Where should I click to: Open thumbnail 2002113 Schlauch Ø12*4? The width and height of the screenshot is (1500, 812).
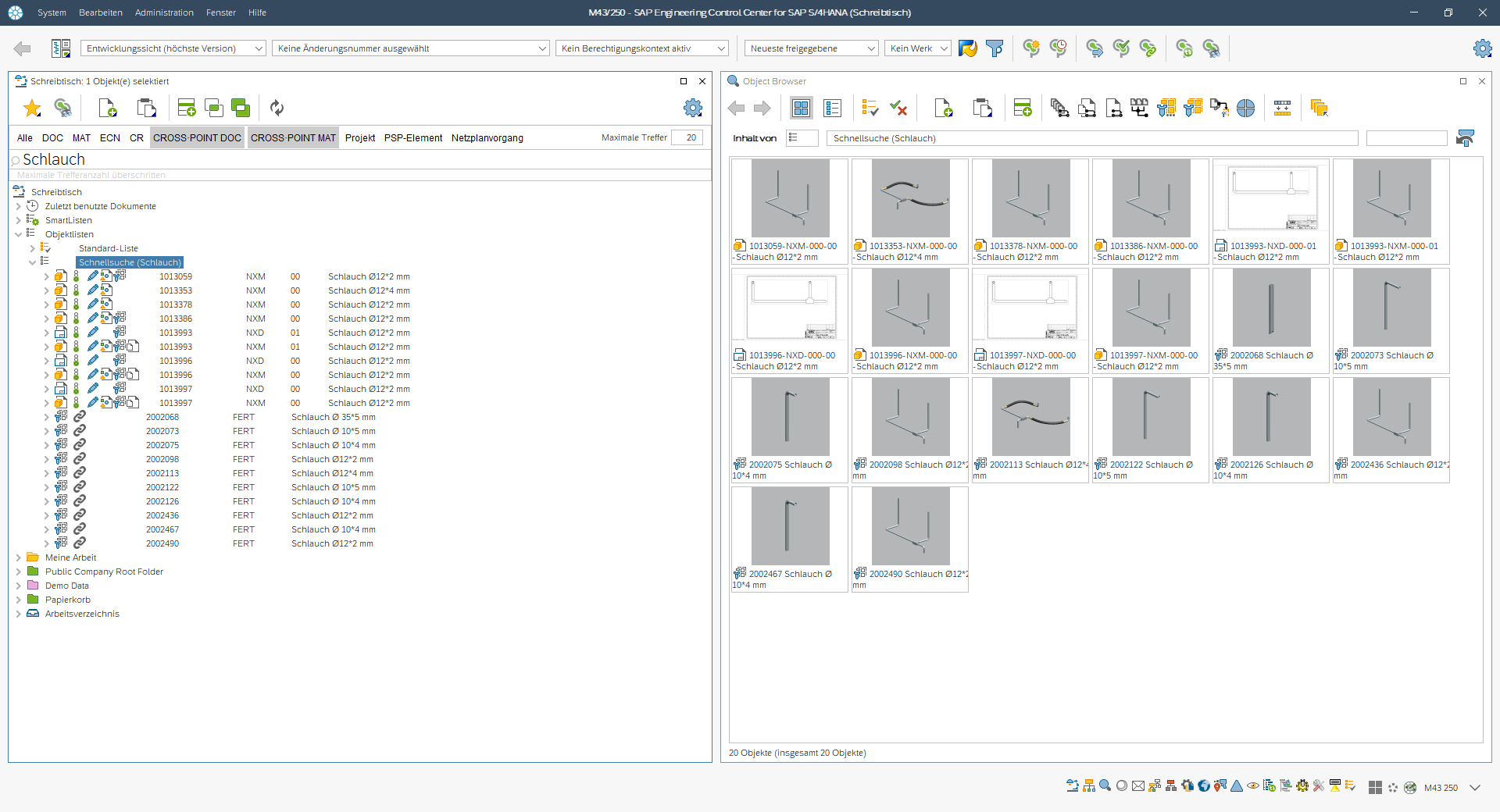point(1030,429)
